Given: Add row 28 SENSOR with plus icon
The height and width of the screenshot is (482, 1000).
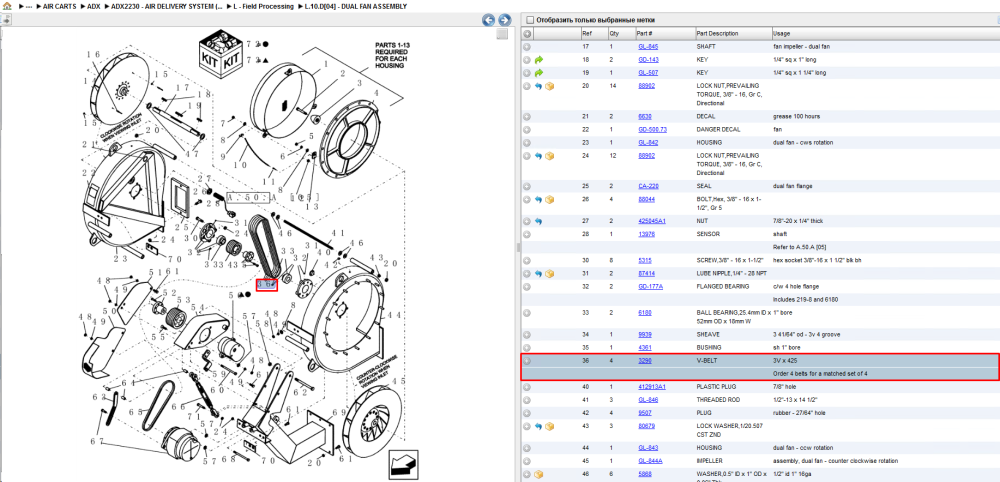Looking at the screenshot, I should point(527,234).
